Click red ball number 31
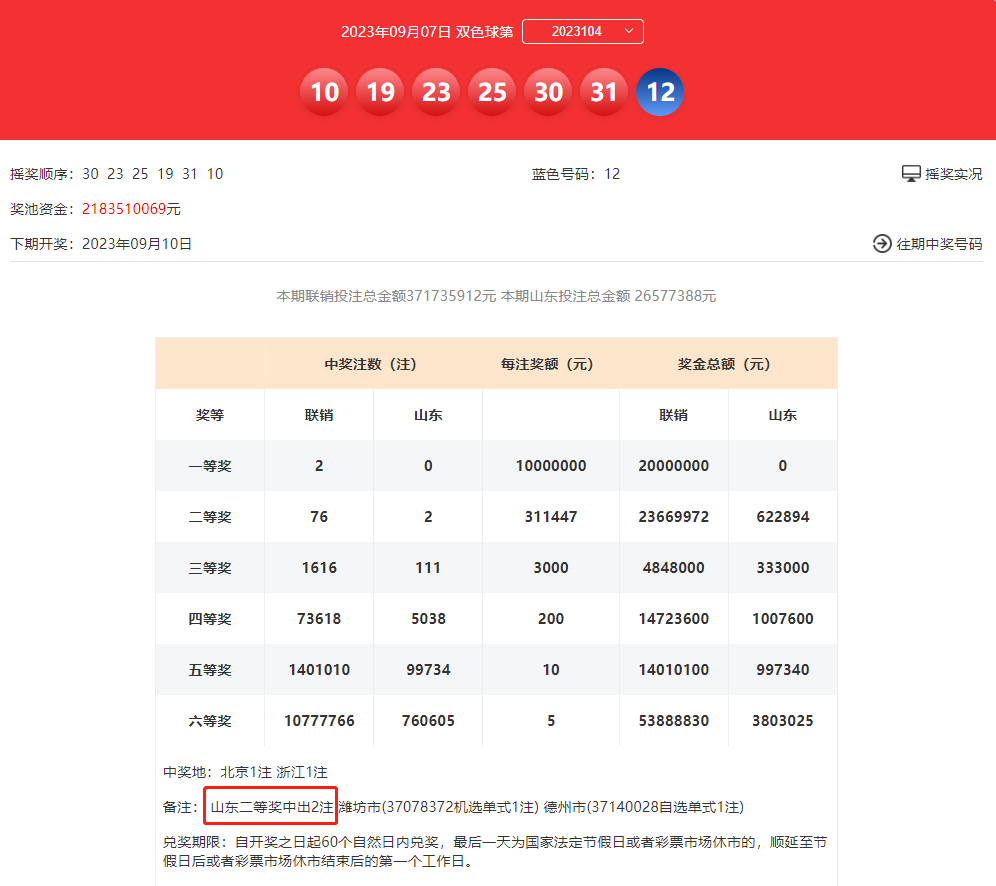Viewport: 996px width, 886px height. coord(604,92)
